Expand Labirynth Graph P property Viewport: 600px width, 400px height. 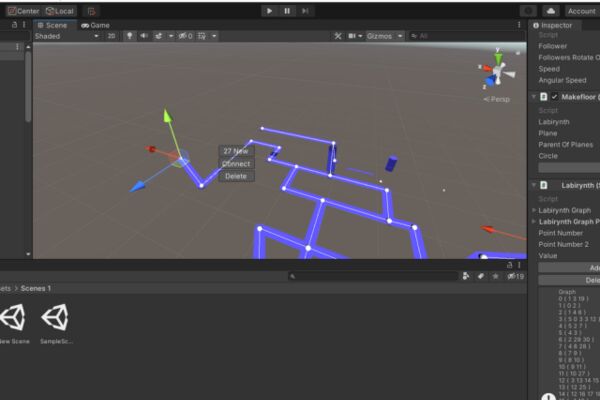click(534, 222)
